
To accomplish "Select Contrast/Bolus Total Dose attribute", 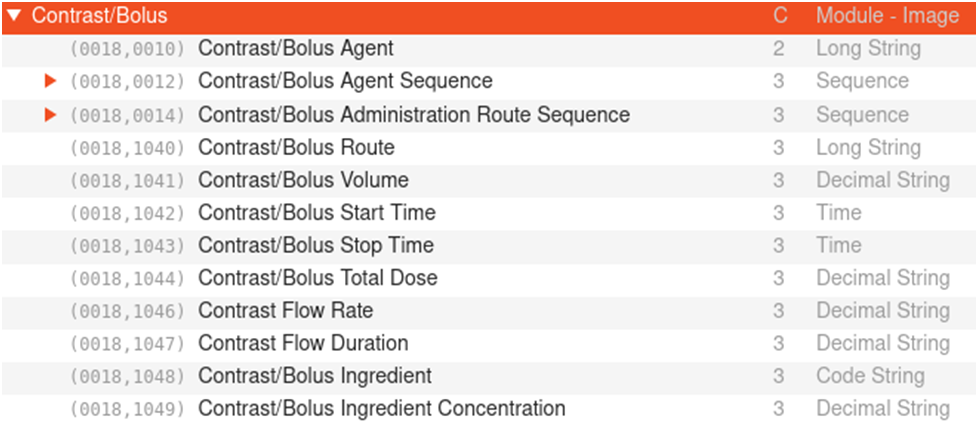I will click(x=317, y=278).
